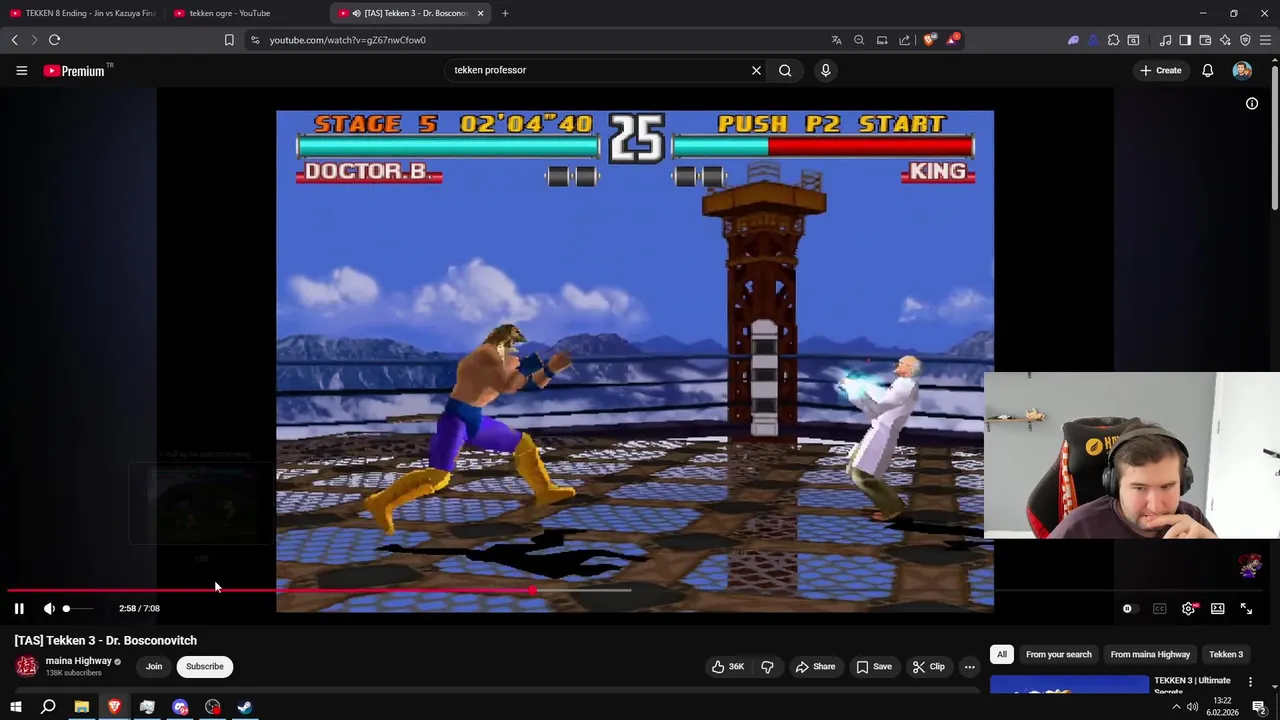
Task: Toggle closed captions (CC) button
Action: tap(1159, 608)
